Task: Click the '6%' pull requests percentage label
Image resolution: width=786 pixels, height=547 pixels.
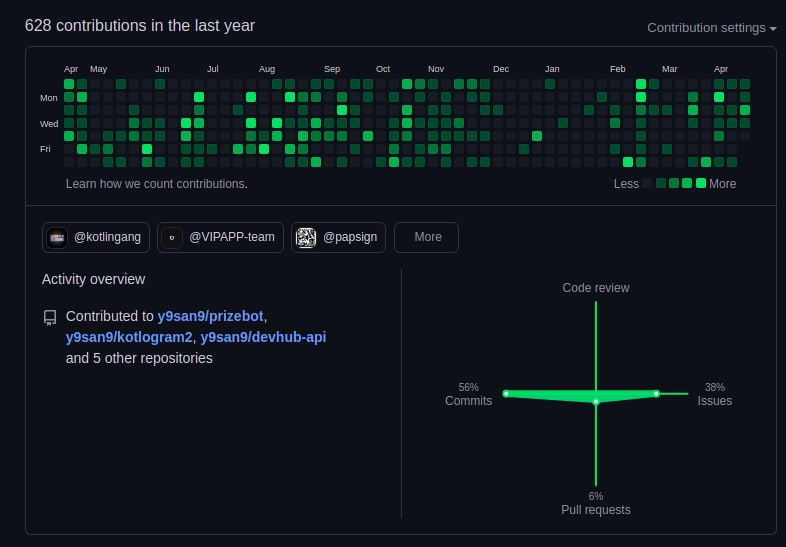Action: click(x=596, y=496)
